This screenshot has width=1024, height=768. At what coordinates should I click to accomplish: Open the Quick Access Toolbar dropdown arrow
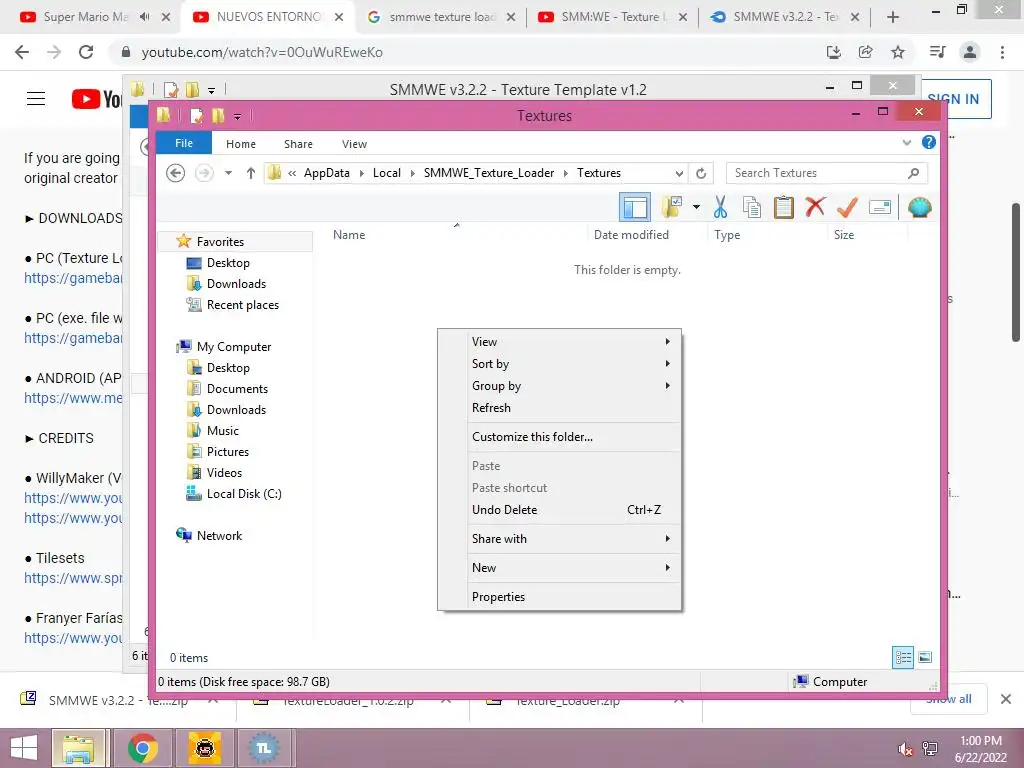(237, 116)
